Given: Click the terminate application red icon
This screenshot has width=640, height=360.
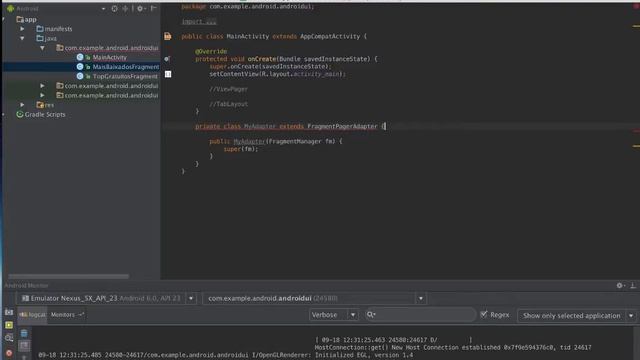Looking at the screenshot, I should (9, 353).
